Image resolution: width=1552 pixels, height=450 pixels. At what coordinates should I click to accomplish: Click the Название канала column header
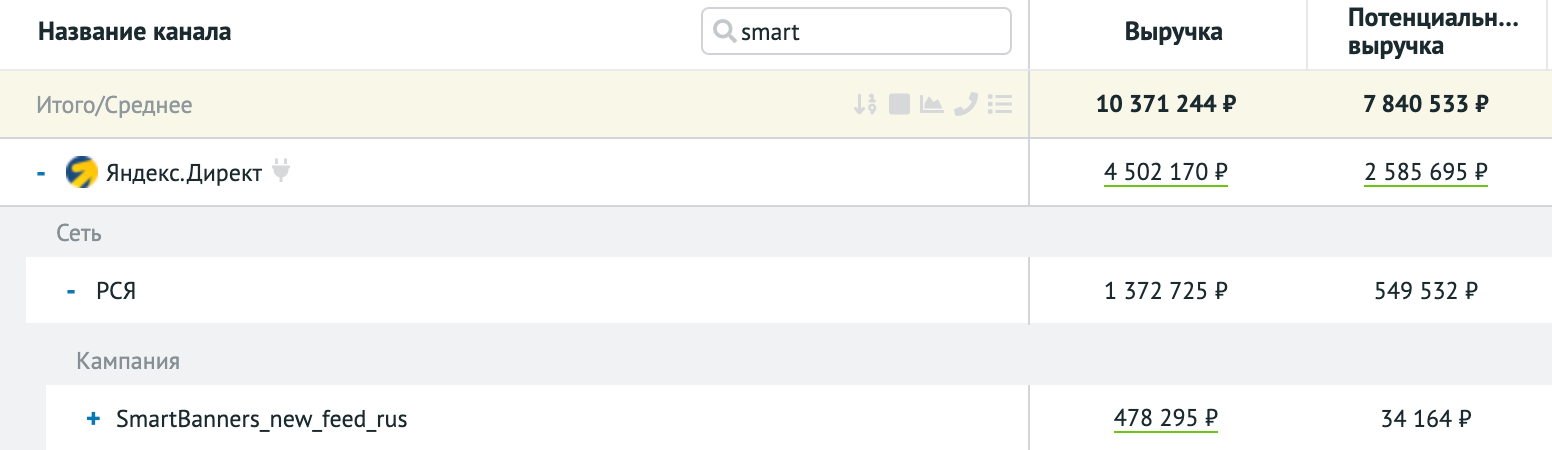pyautogui.click(x=134, y=33)
